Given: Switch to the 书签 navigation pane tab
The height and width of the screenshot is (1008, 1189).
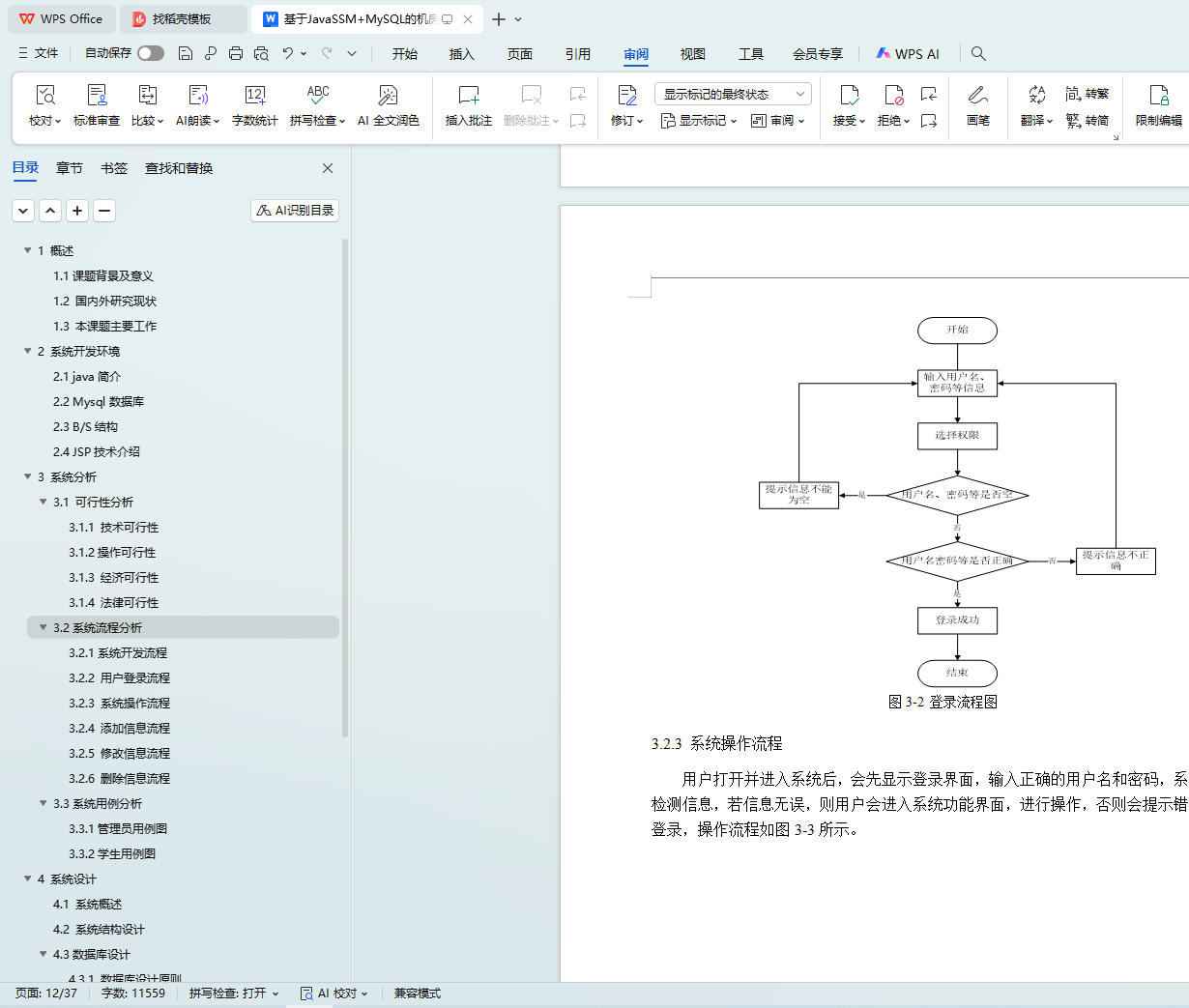Looking at the screenshot, I should [114, 168].
